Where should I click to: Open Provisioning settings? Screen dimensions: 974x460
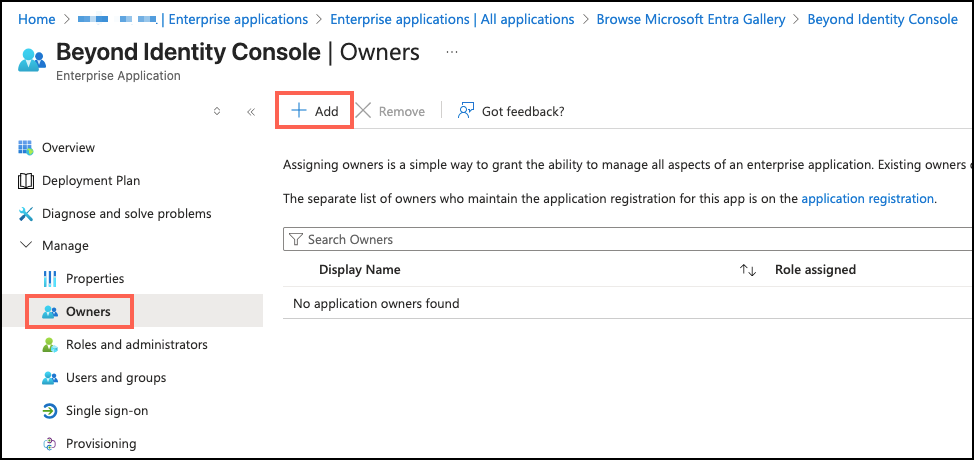101,443
